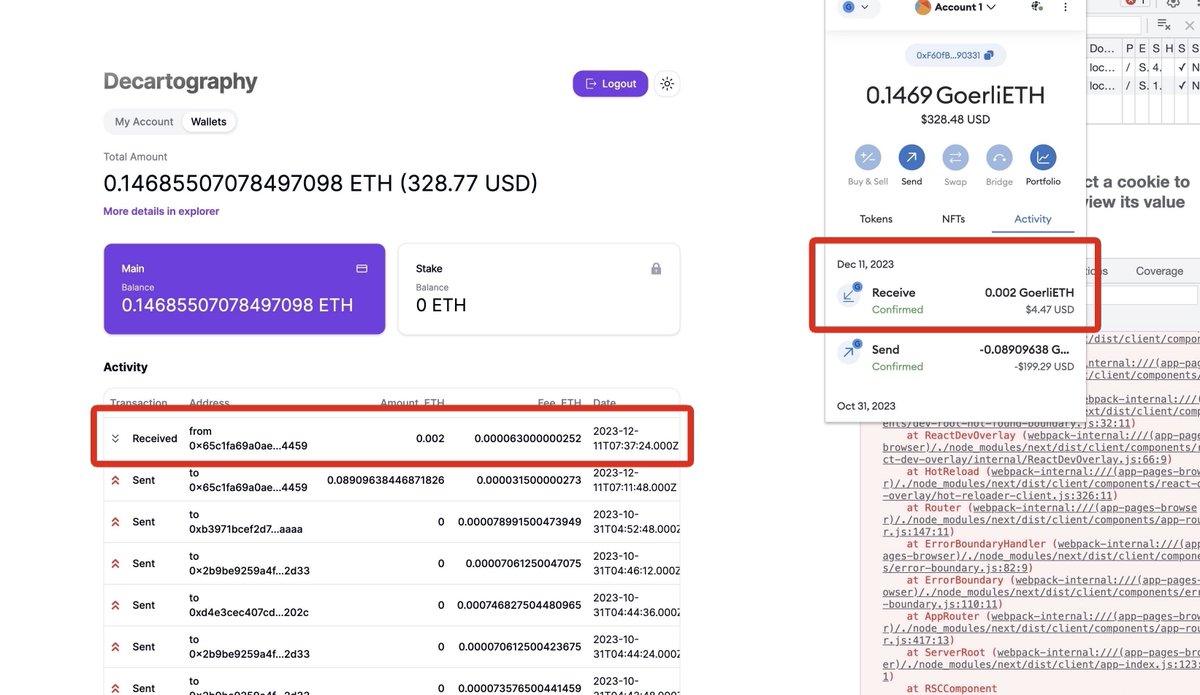Screen dimensions: 1200x695
Task: Open the Coverage tab in DevTools
Action: pyautogui.click(x=1158, y=271)
